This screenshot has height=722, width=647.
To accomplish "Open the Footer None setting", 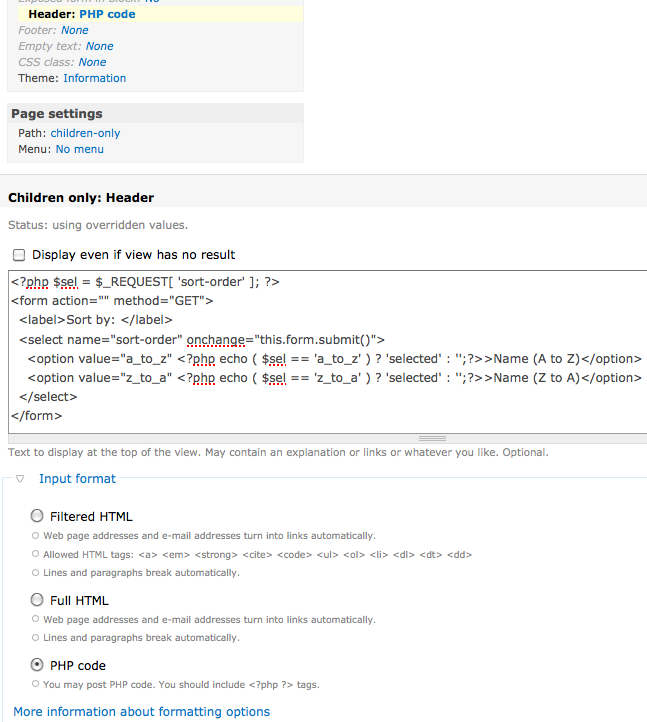I will point(74,30).
